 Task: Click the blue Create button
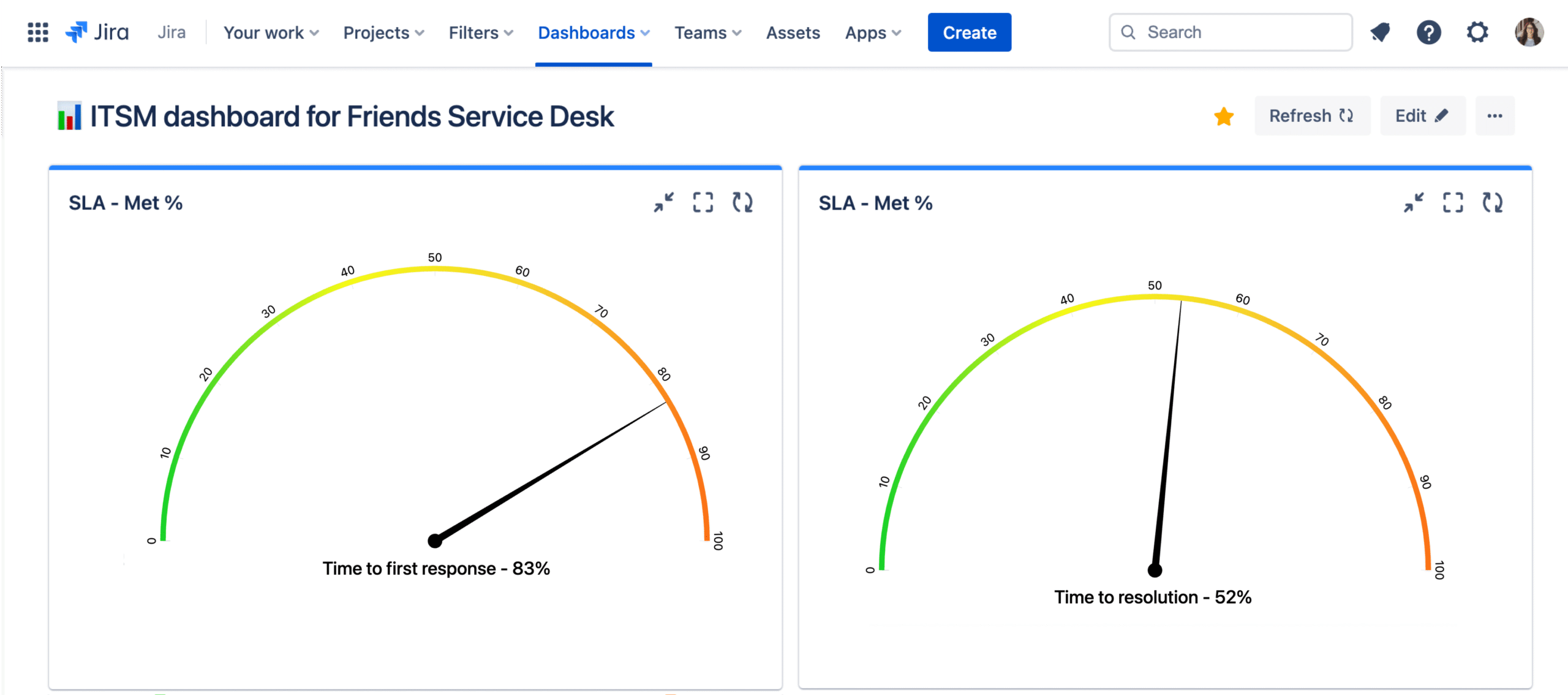(969, 32)
